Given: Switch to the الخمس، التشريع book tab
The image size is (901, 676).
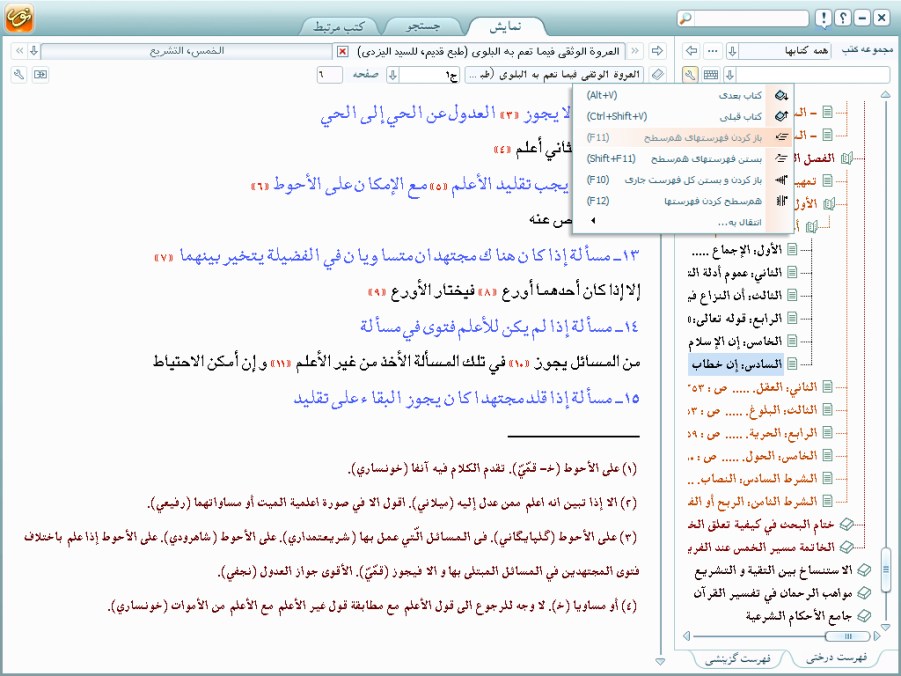Looking at the screenshot, I should pyautogui.click(x=187, y=51).
